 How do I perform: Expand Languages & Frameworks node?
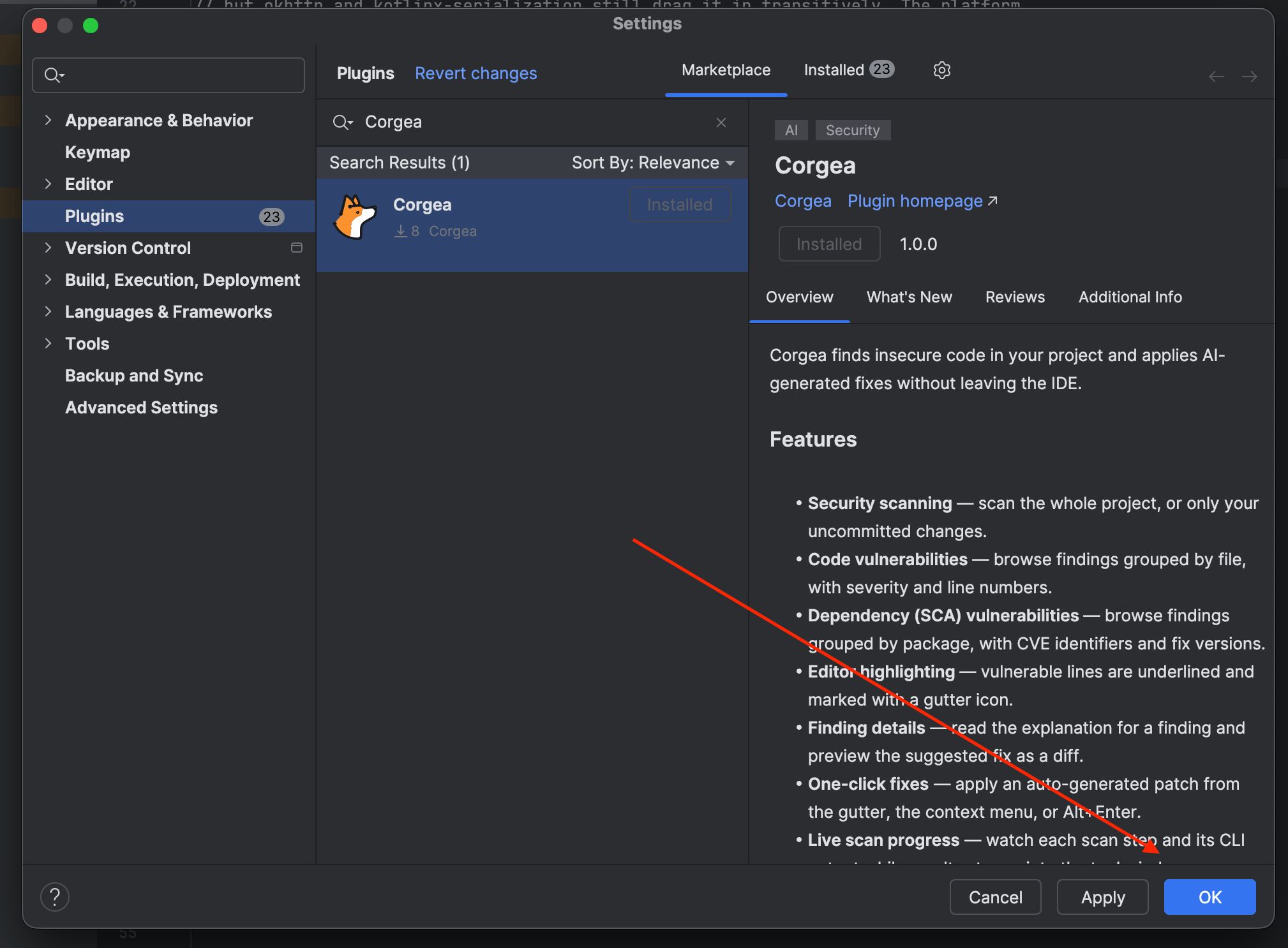coord(48,311)
